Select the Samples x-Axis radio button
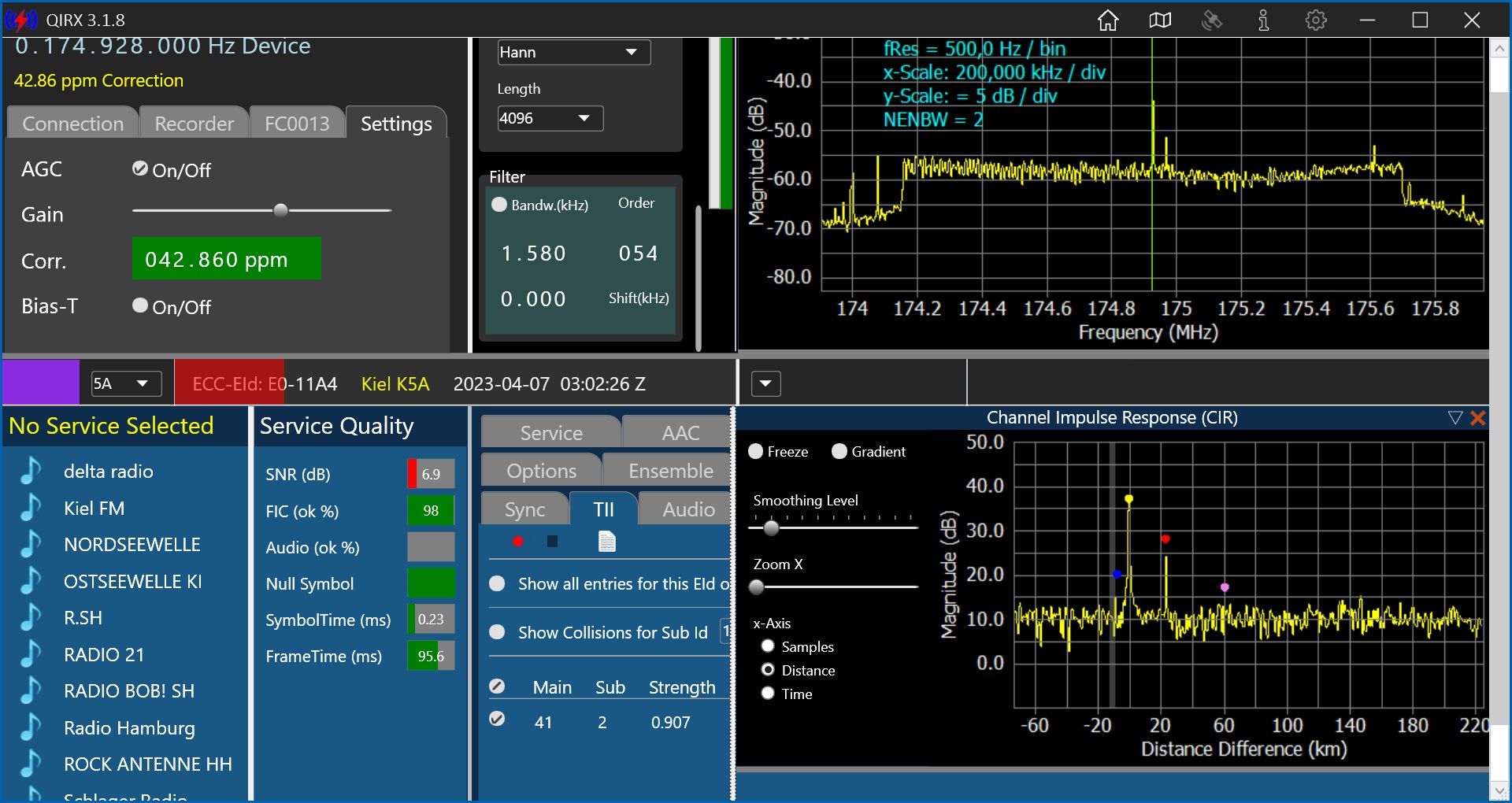1512x803 pixels. coord(768,646)
